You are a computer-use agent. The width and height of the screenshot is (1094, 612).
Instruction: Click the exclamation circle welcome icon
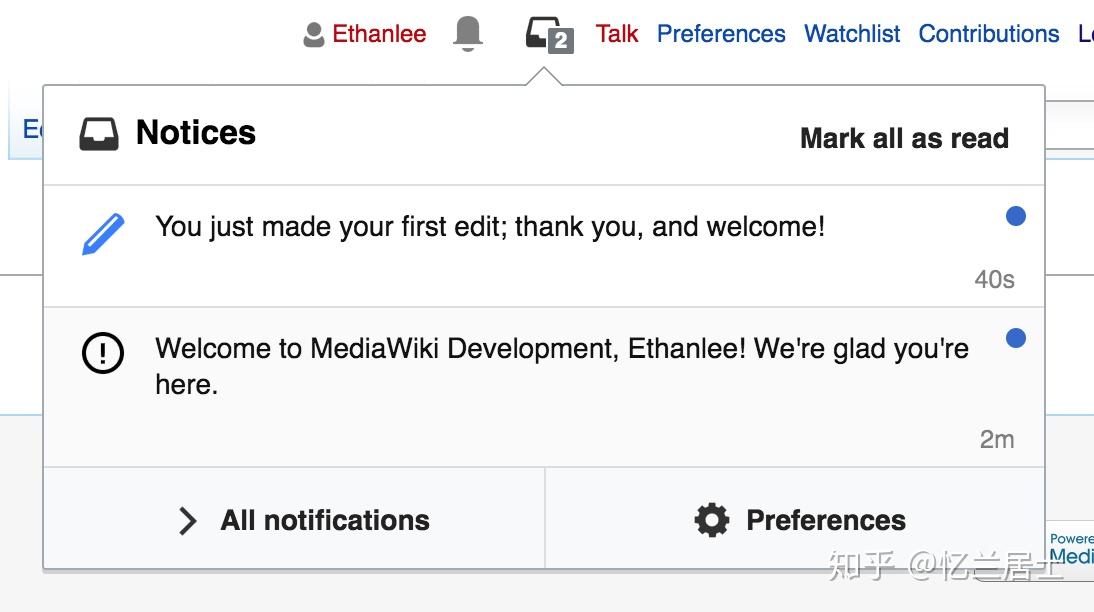(x=102, y=353)
